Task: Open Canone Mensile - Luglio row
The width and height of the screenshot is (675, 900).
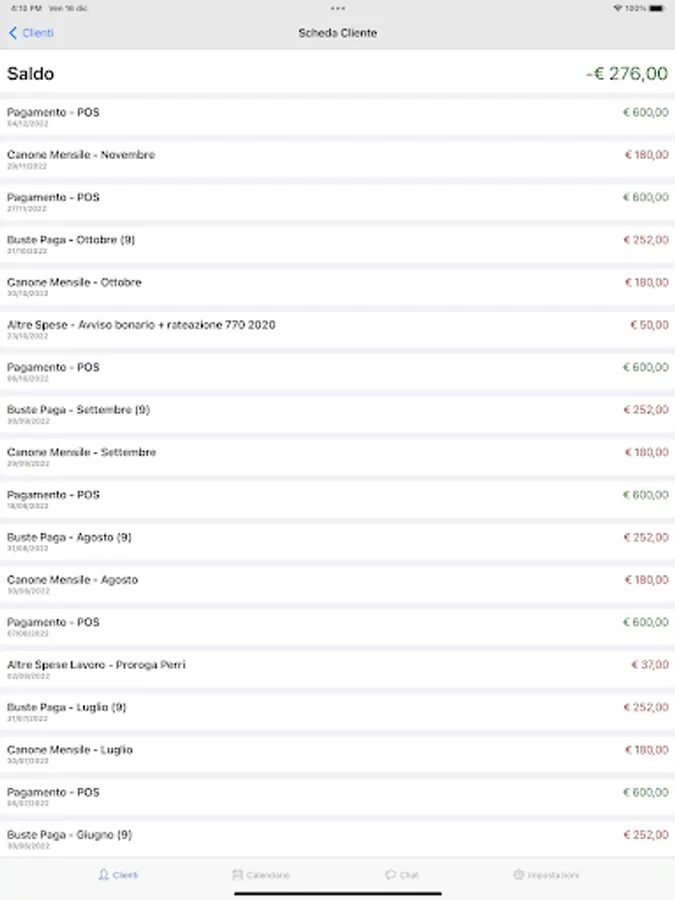Action: coord(70,750)
